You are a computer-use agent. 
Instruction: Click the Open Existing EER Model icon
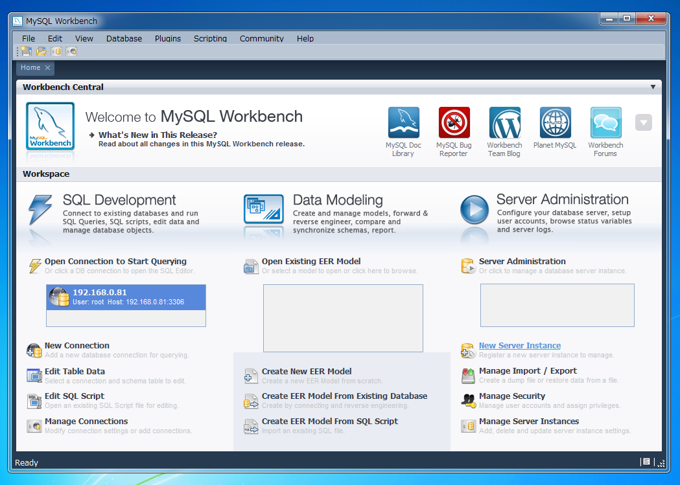[251, 266]
